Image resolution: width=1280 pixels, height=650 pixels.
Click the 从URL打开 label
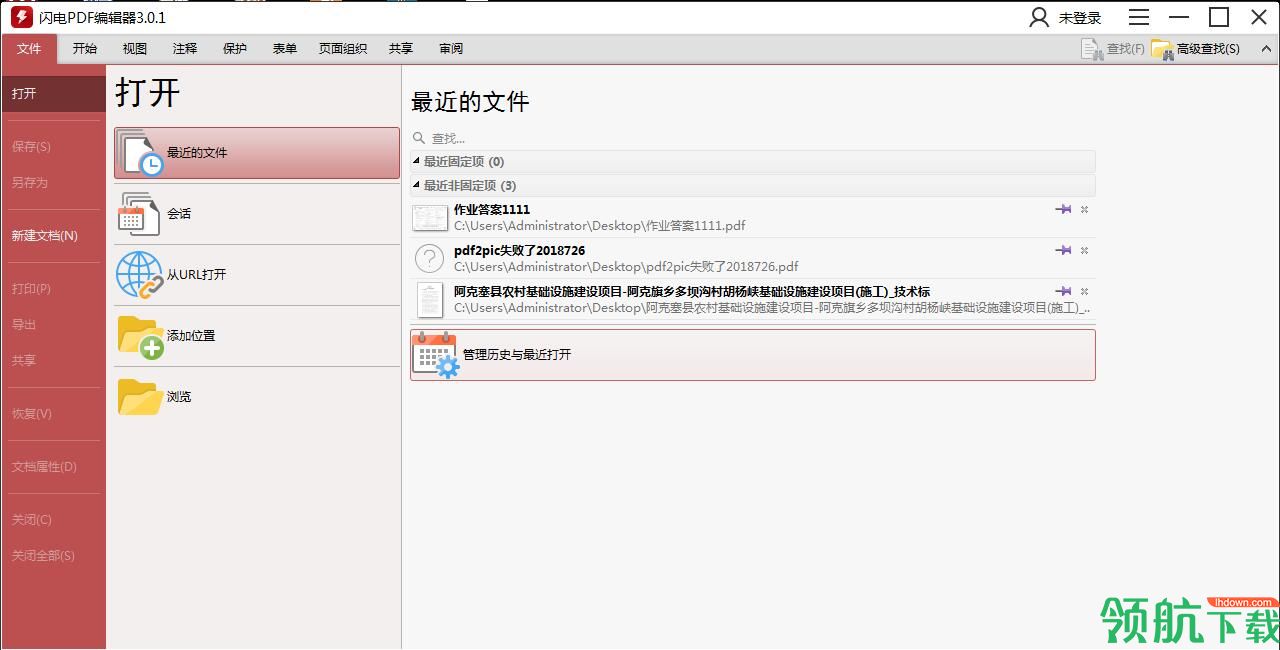(x=197, y=275)
